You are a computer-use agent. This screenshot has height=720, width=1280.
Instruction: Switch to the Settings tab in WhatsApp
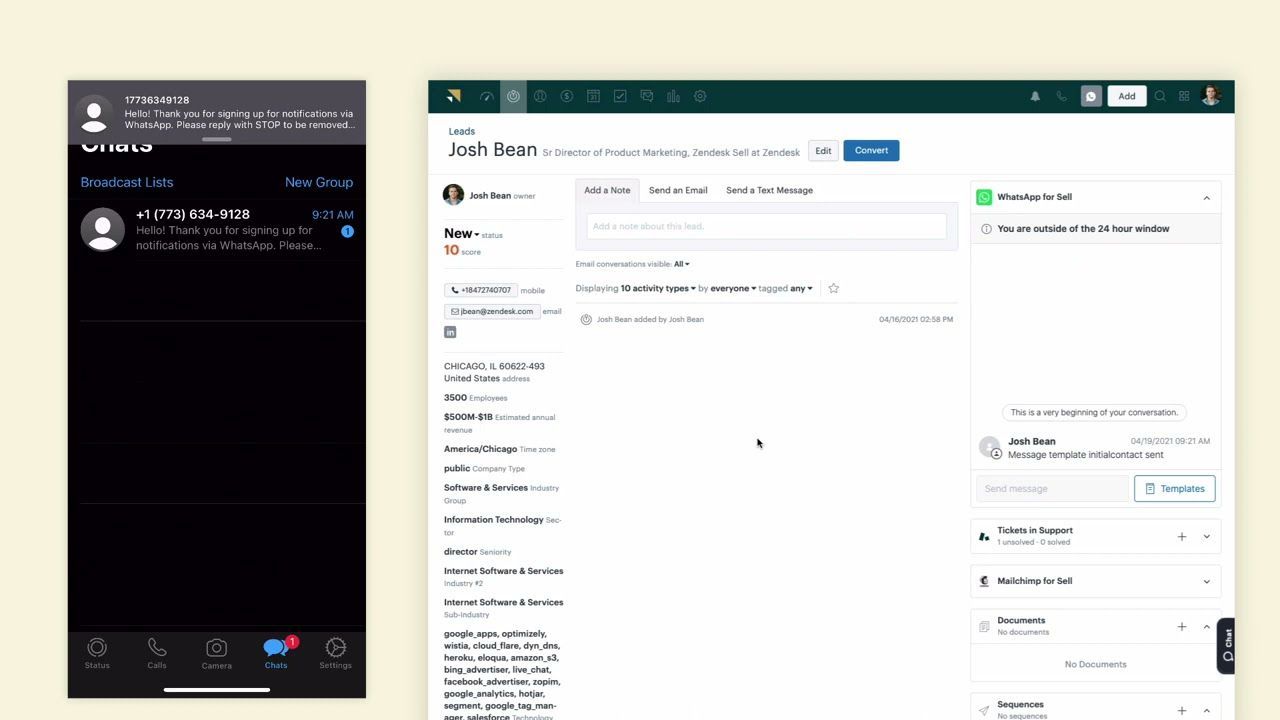pos(336,654)
